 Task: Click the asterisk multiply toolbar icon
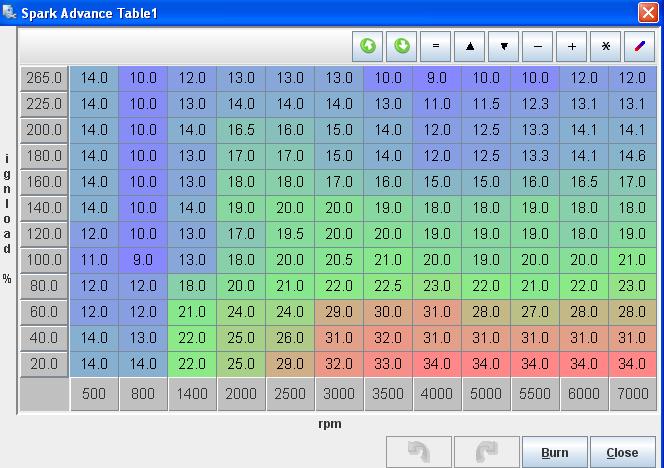coord(606,46)
